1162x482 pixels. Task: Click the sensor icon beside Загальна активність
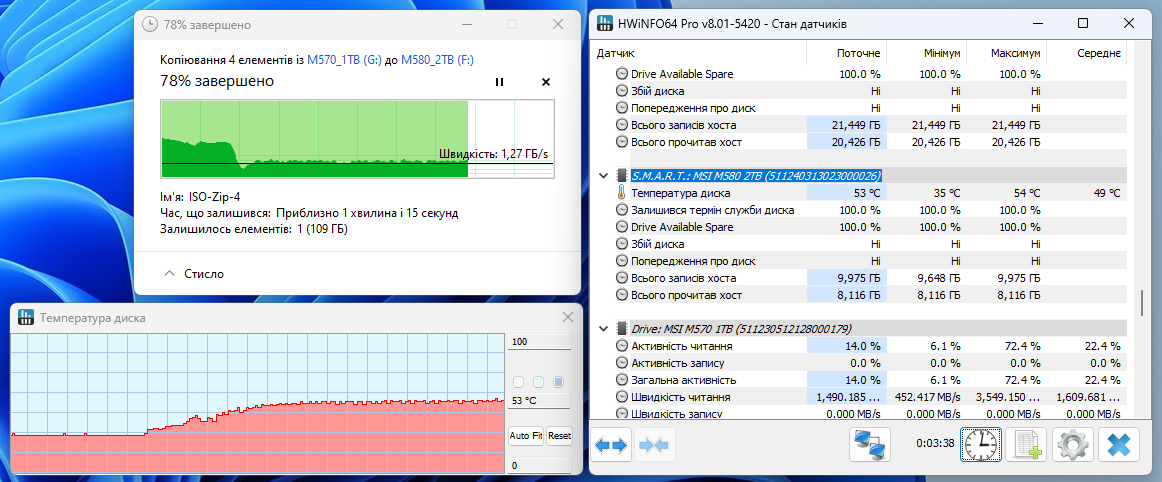[x=621, y=380]
